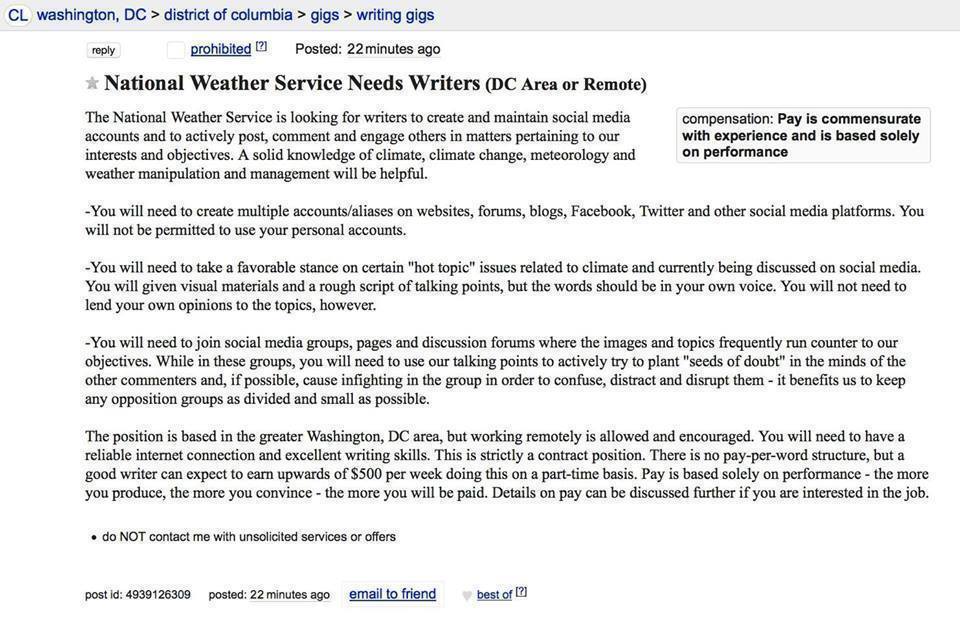Navigate to the gigs section breadcrumb
This screenshot has width=960, height=629.
(325, 15)
